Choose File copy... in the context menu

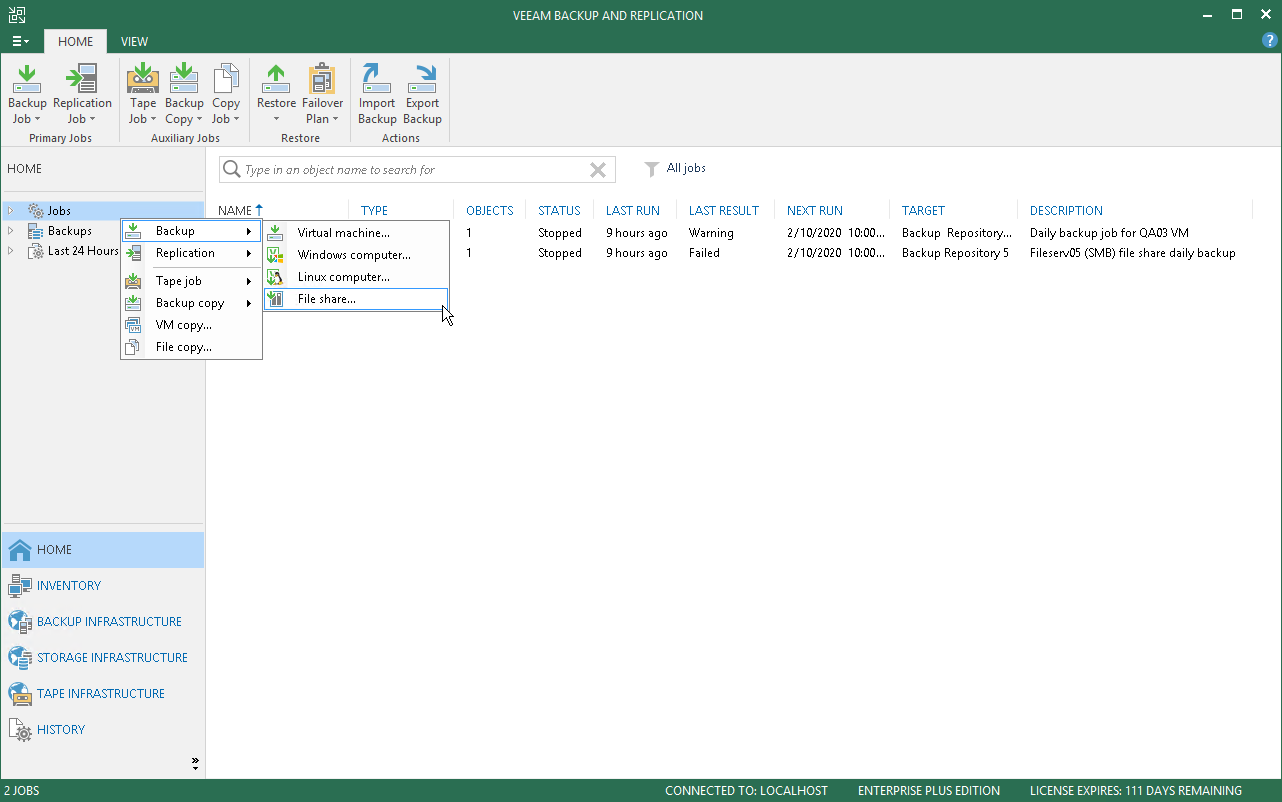point(191,347)
